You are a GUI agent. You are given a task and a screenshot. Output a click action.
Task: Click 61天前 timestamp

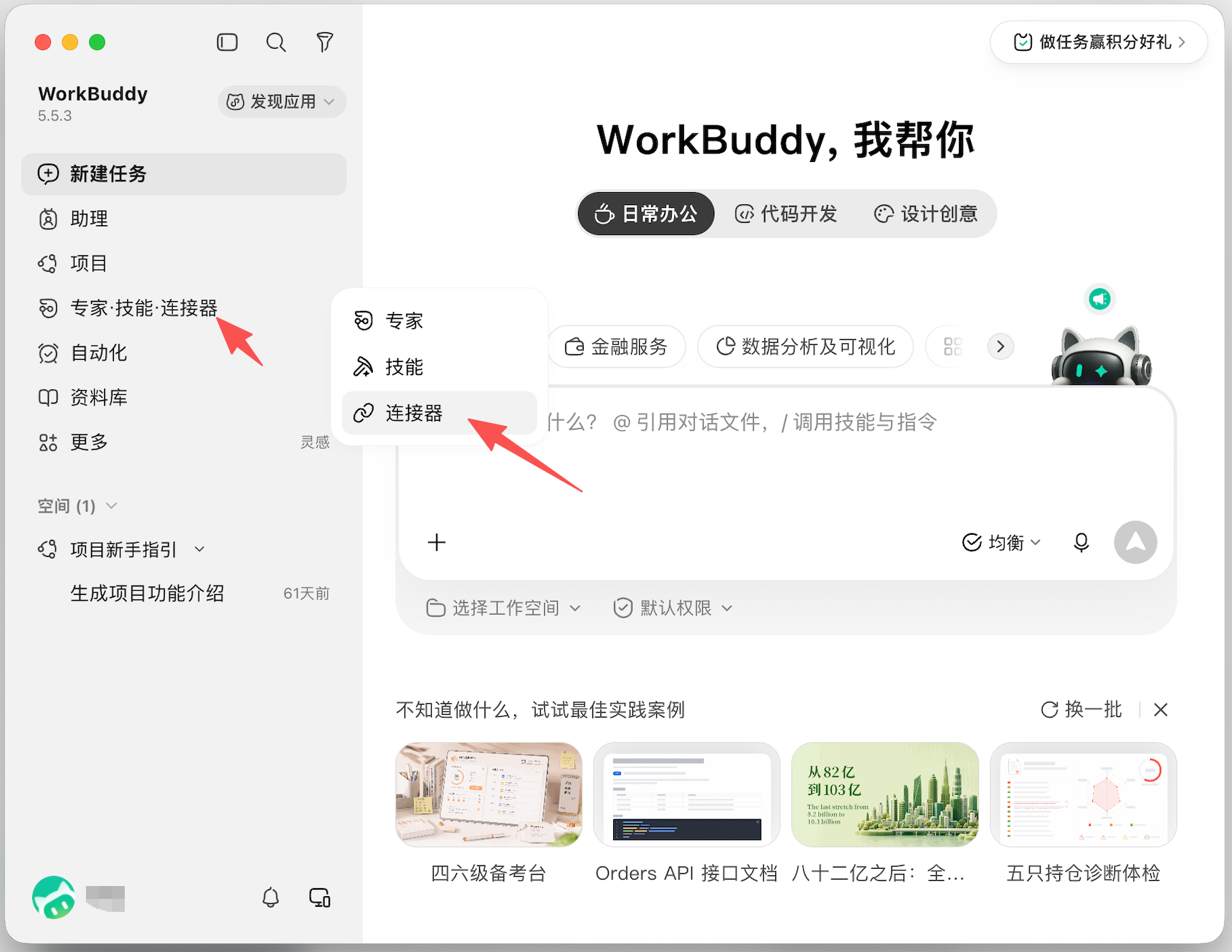pyautogui.click(x=306, y=594)
